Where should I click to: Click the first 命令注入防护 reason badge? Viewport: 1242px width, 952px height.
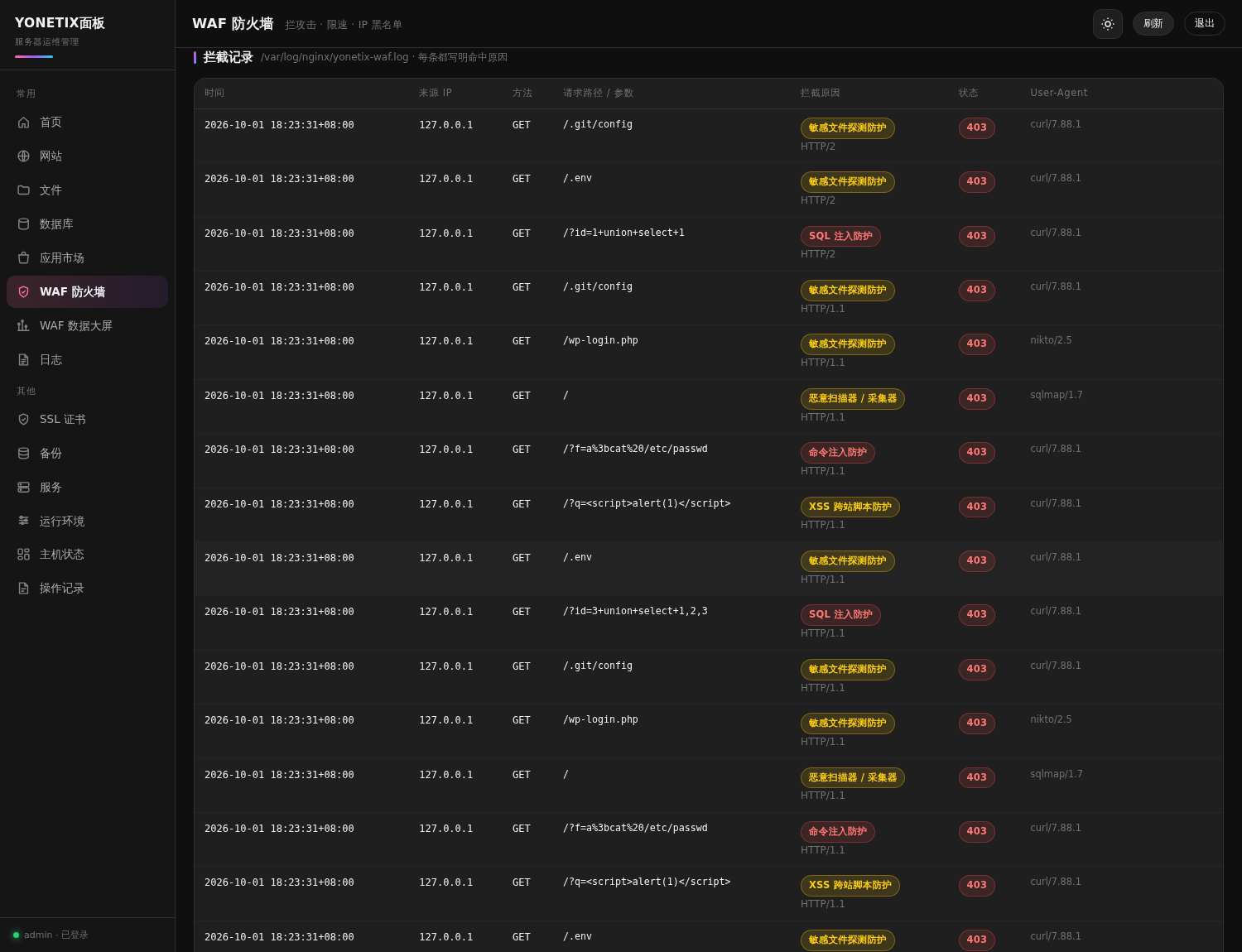(x=838, y=453)
